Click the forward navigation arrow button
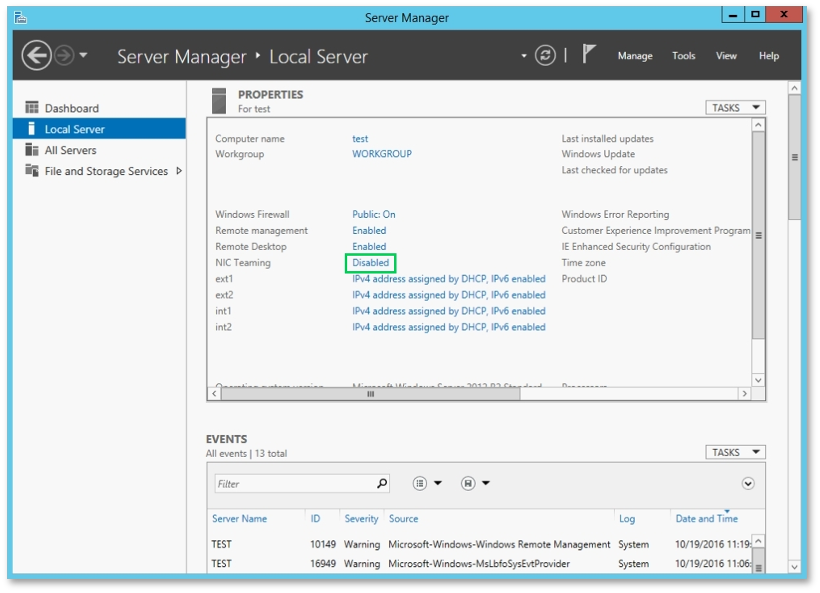This screenshot has width=820, height=593. tap(64, 55)
